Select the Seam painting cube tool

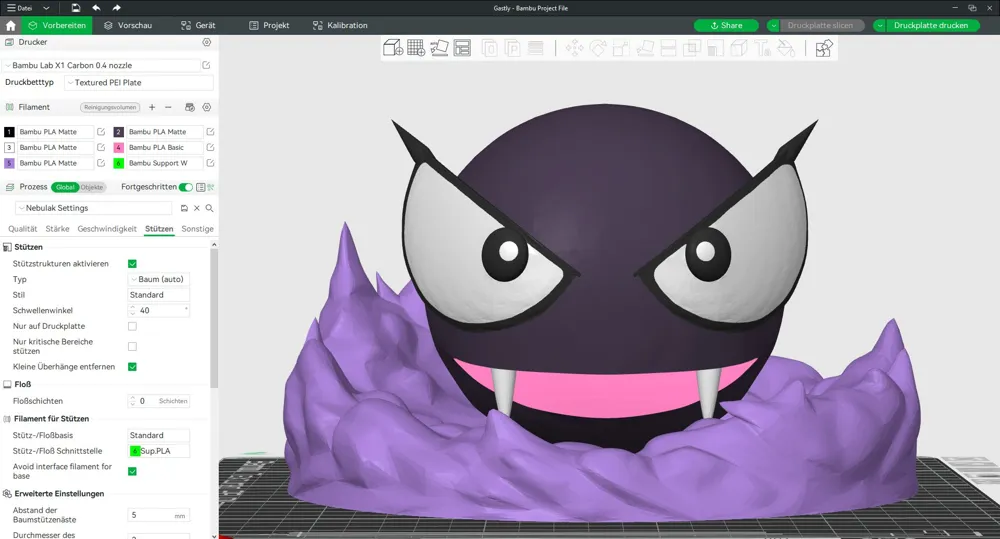pyautogui.click(x=739, y=48)
